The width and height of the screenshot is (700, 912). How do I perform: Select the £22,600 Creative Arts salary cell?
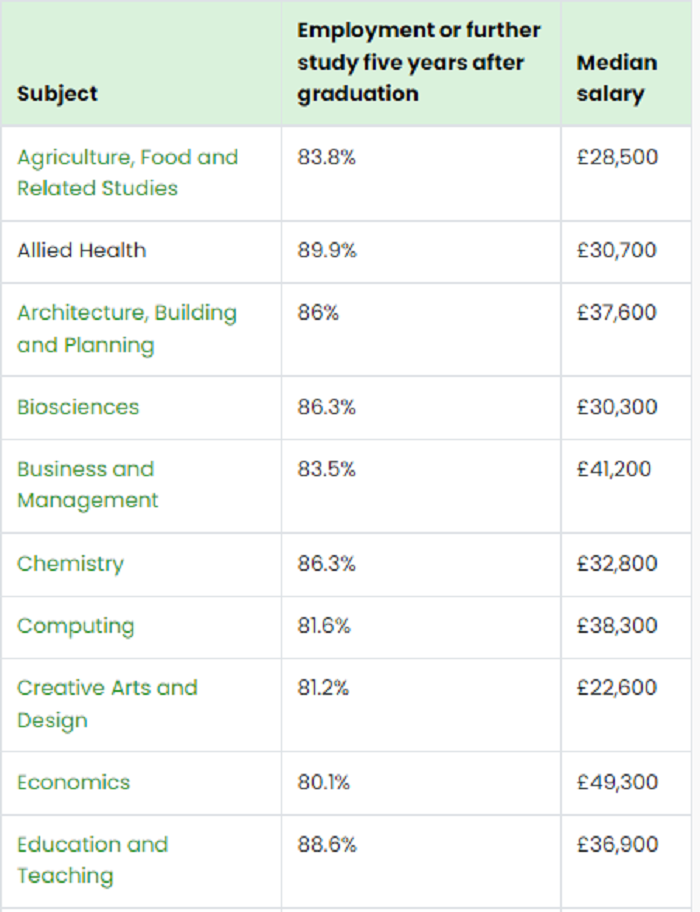tap(617, 688)
